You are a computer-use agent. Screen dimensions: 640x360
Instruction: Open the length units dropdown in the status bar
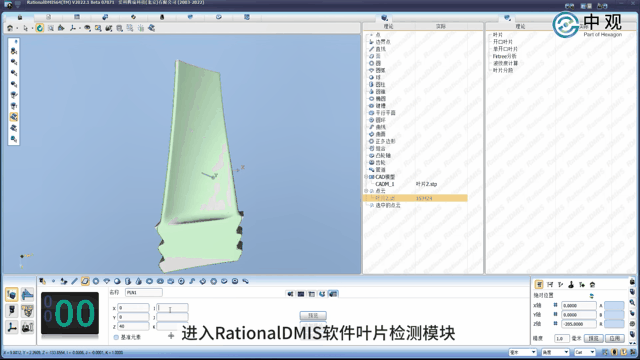[x=522, y=352]
